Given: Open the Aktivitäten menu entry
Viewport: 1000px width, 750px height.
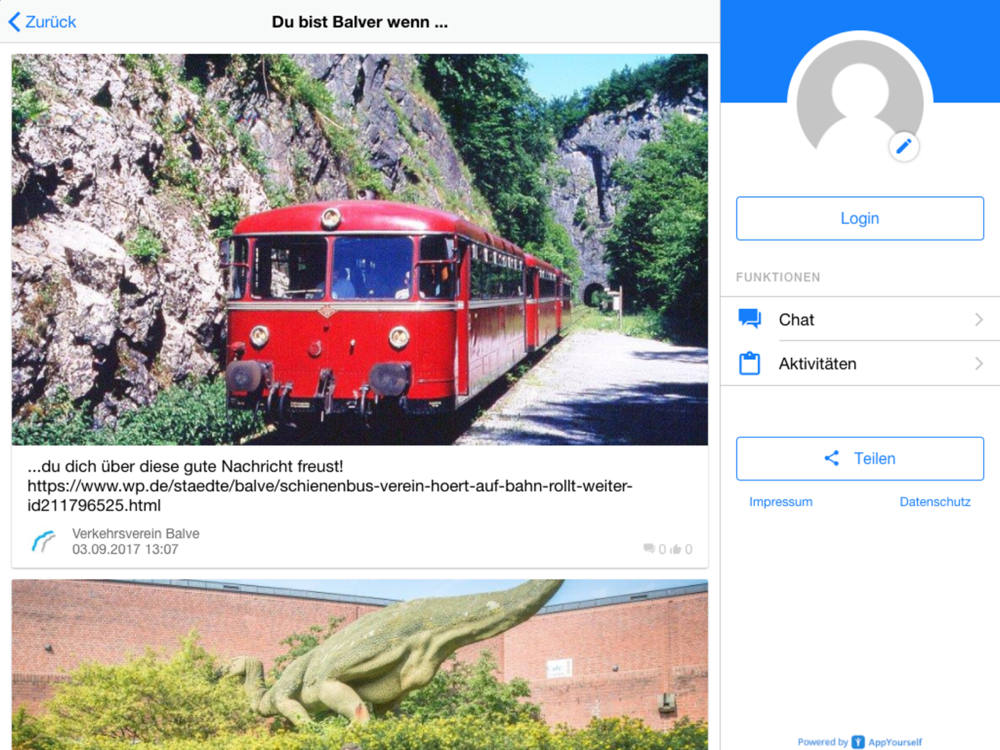Looking at the screenshot, I should [860, 364].
